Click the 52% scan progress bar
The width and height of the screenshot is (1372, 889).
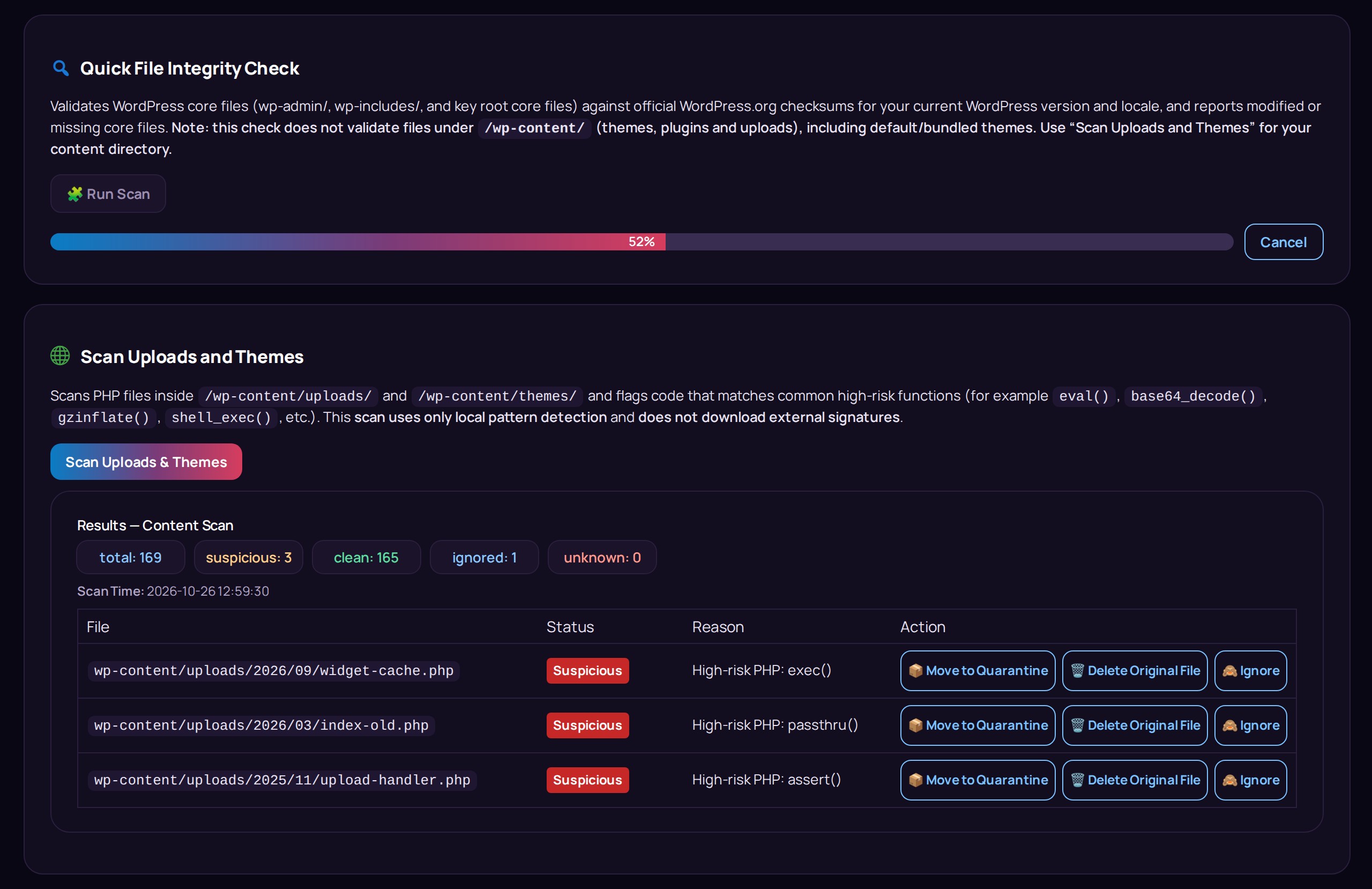[x=642, y=242]
